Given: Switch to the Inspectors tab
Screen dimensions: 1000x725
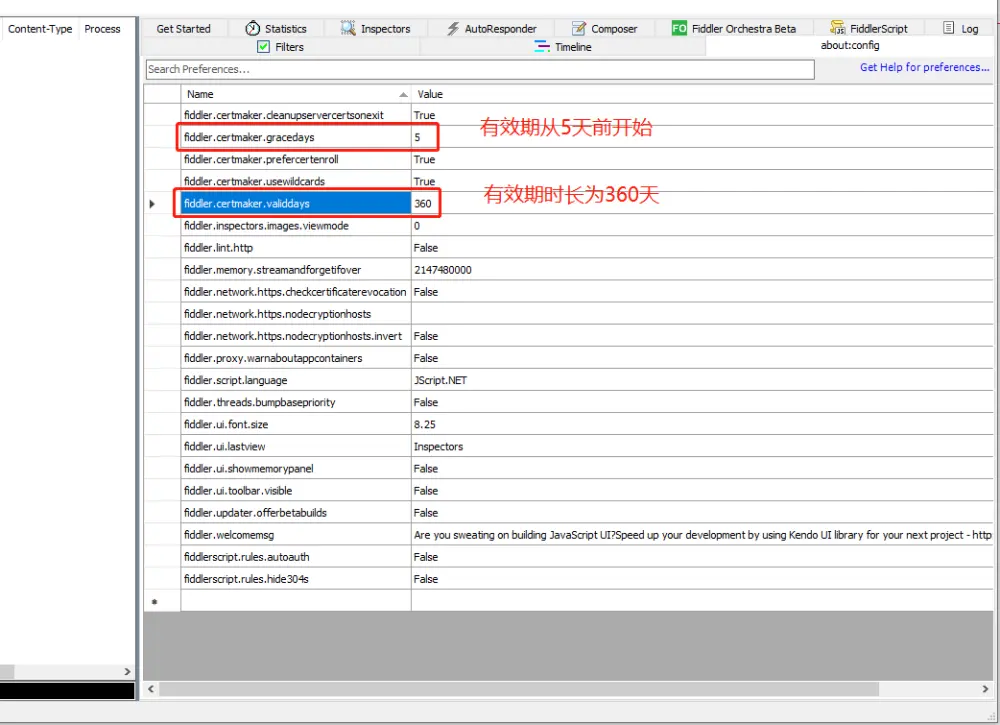Looking at the screenshot, I should coord(376,29).
